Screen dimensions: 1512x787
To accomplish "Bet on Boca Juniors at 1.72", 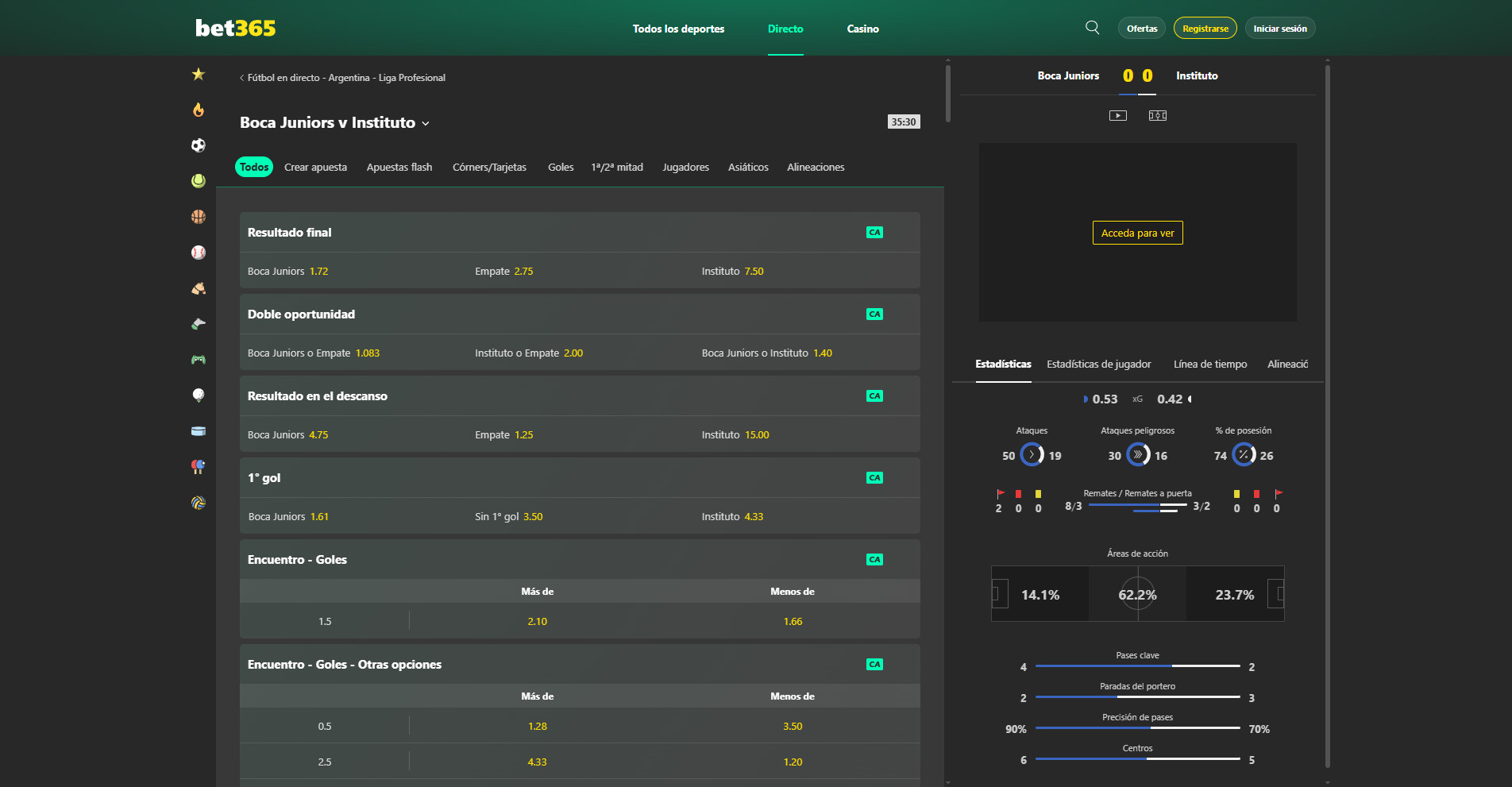I will 353,272.
